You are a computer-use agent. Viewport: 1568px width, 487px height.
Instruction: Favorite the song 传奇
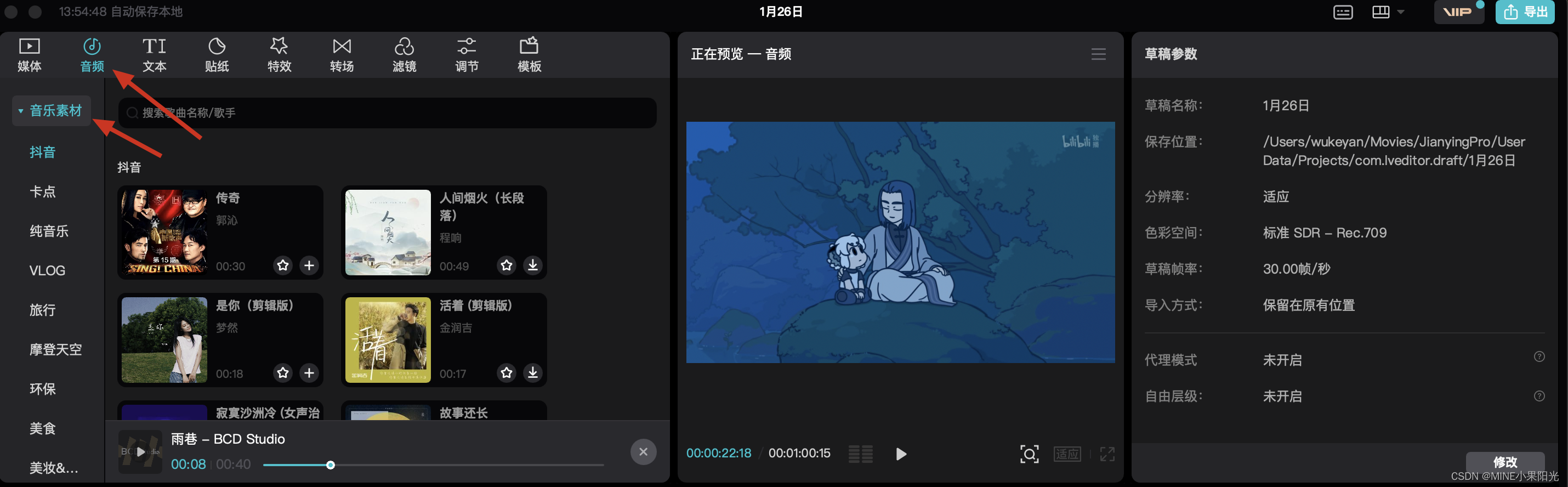click(x=283, y=265)
